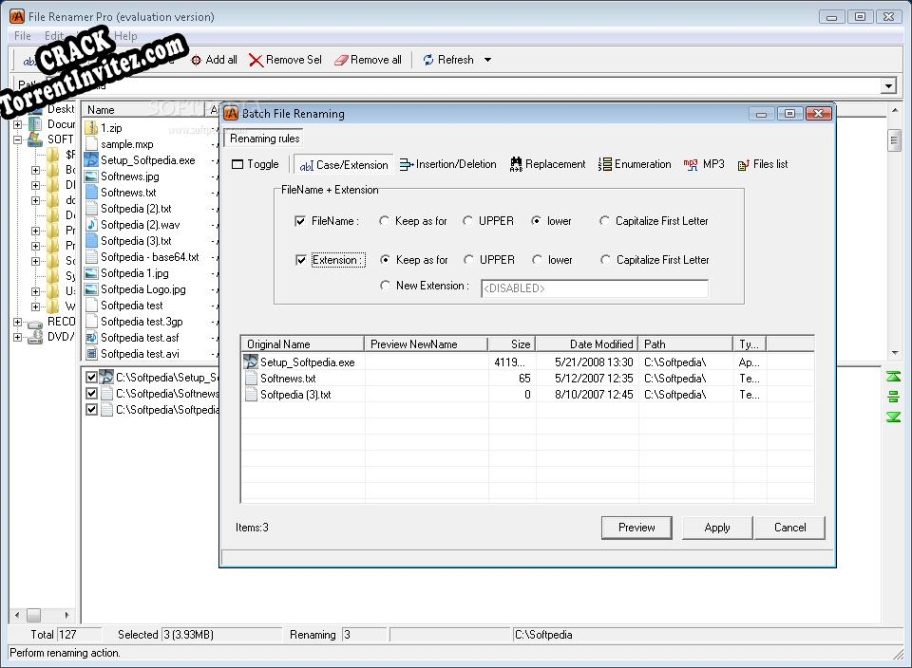Open the File menu

[21, 35]
